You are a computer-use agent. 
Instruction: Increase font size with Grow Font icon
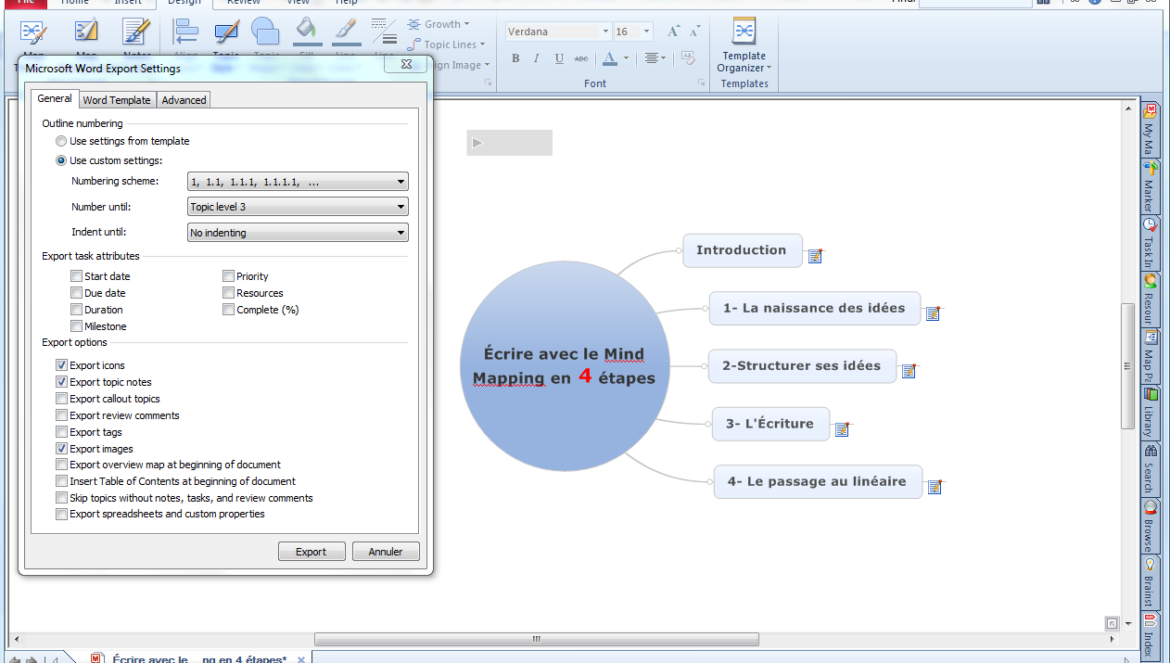(x=673, y=32)
